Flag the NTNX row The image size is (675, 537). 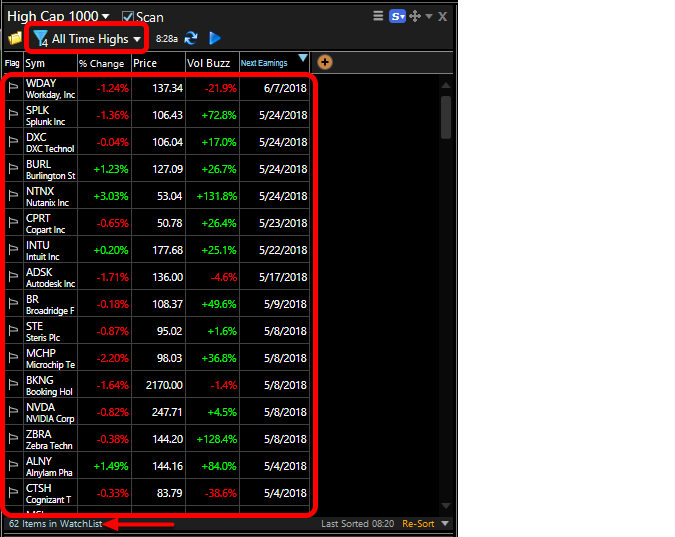click(x=13, y=196)
